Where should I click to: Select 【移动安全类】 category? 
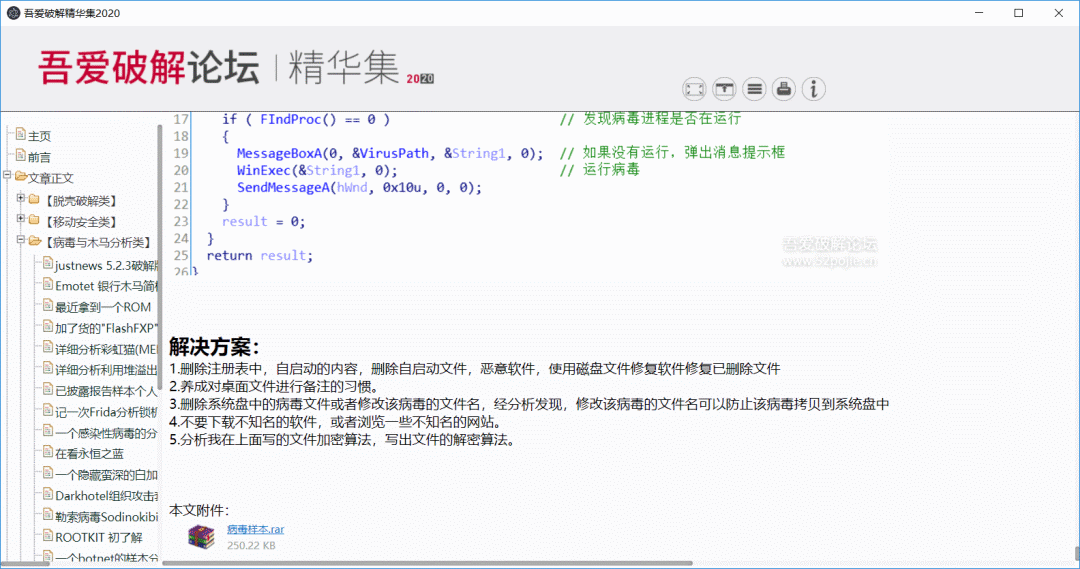pyautogui.click(x=81, y=222)
